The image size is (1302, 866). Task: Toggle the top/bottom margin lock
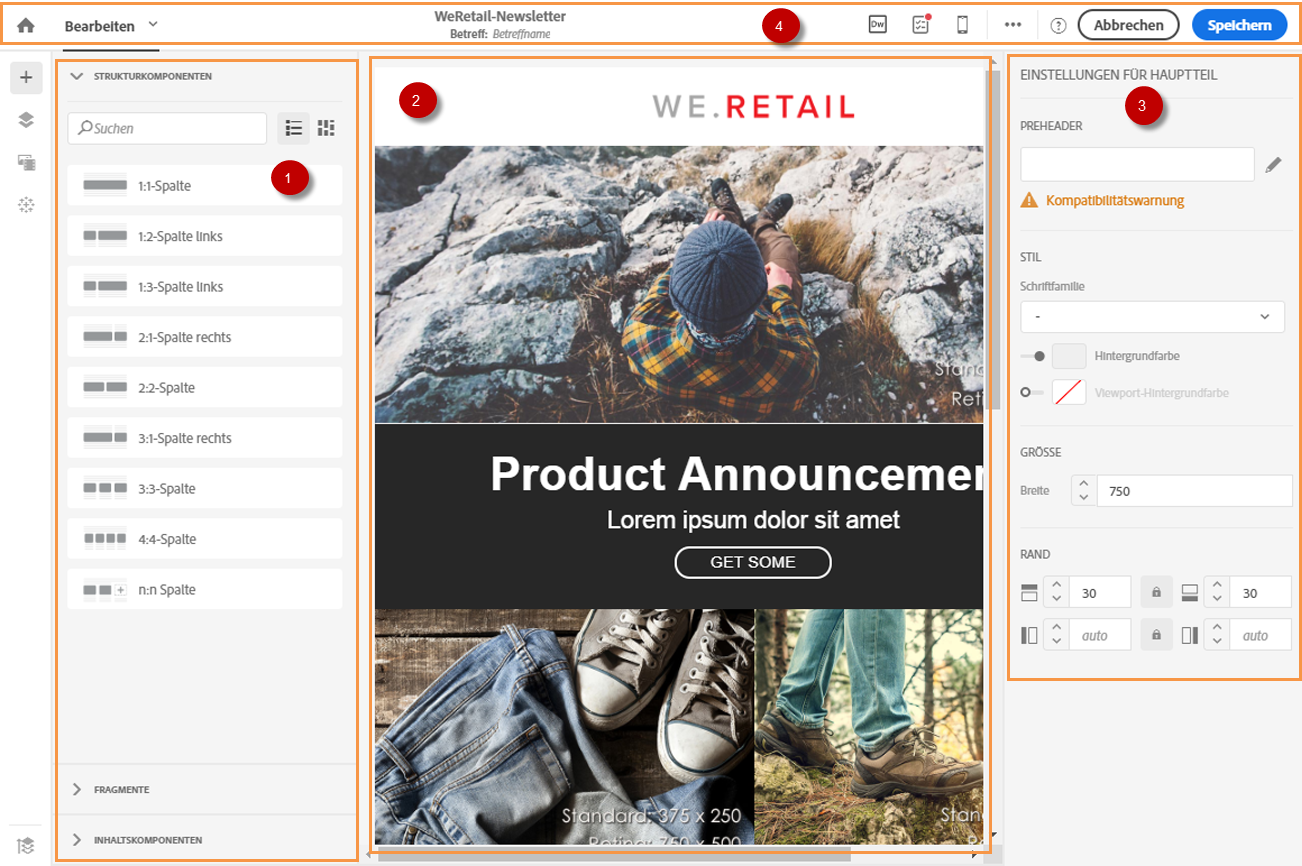pyautogui.click(x=1156, y=593)
